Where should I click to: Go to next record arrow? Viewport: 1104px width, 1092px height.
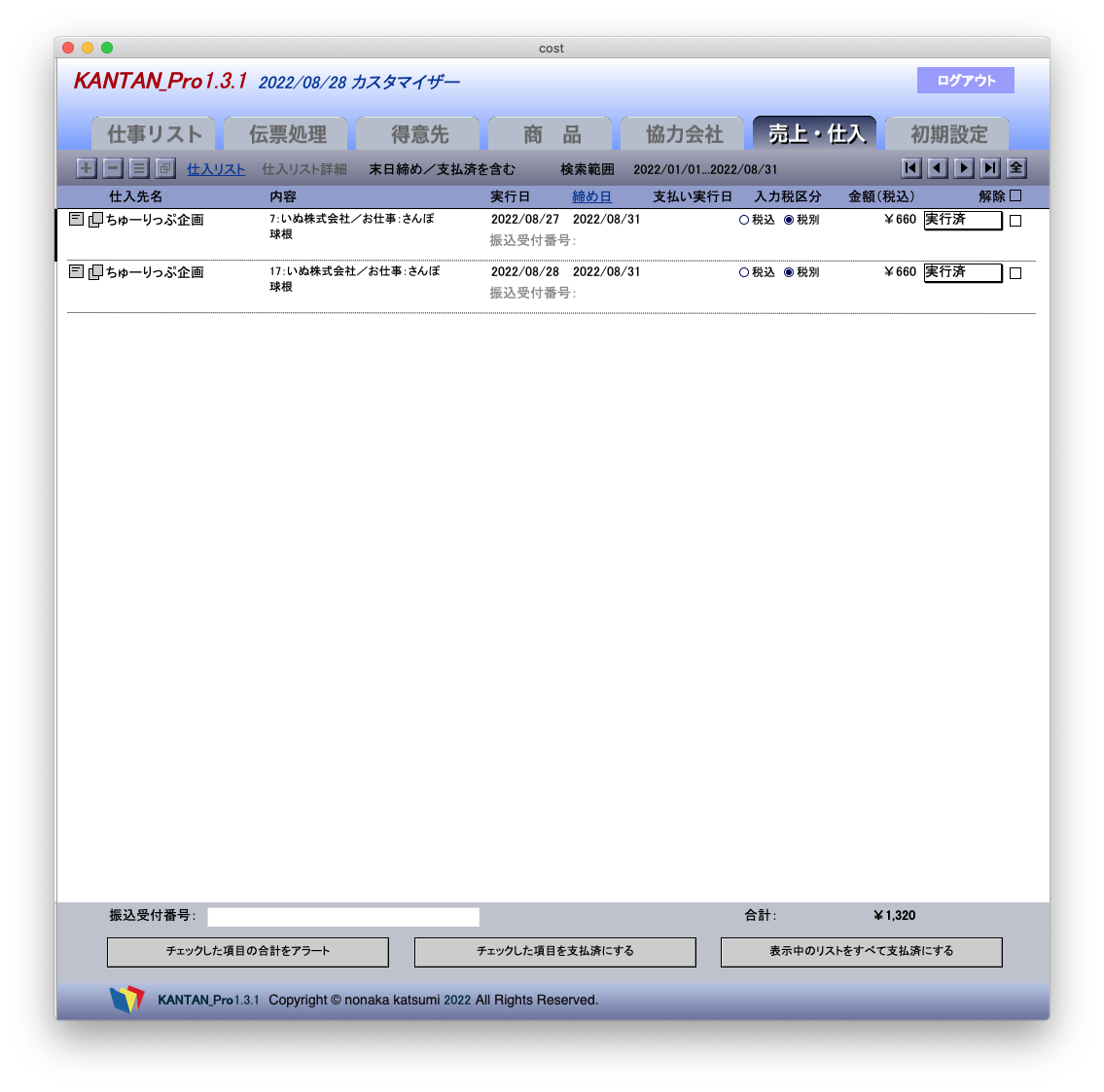[x=964, y=168]
